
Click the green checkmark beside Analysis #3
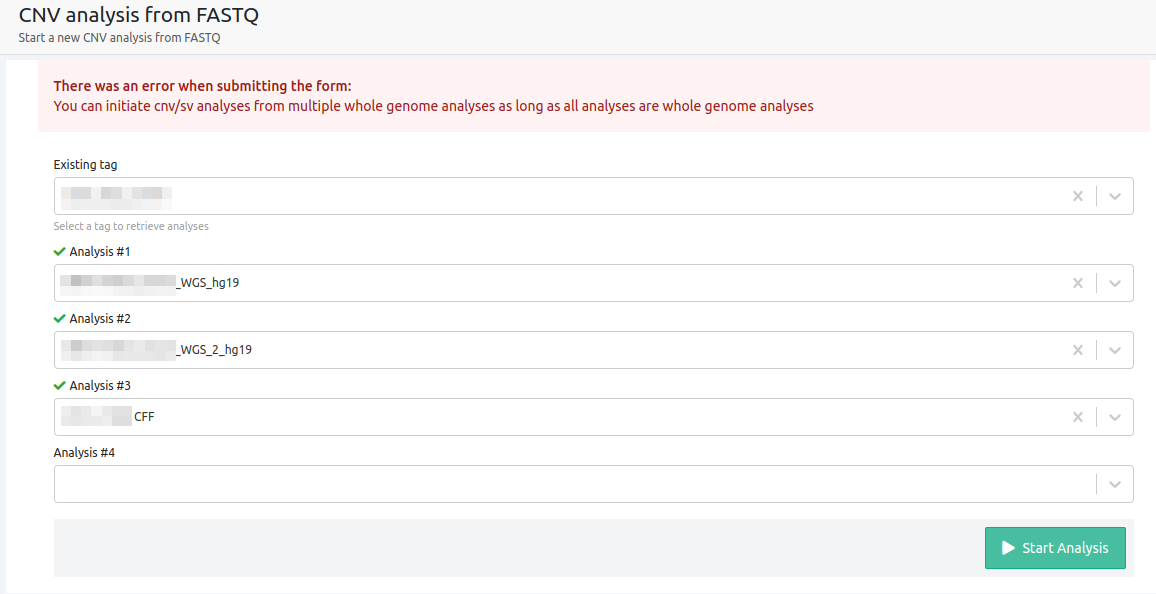[x=60, y=386]
